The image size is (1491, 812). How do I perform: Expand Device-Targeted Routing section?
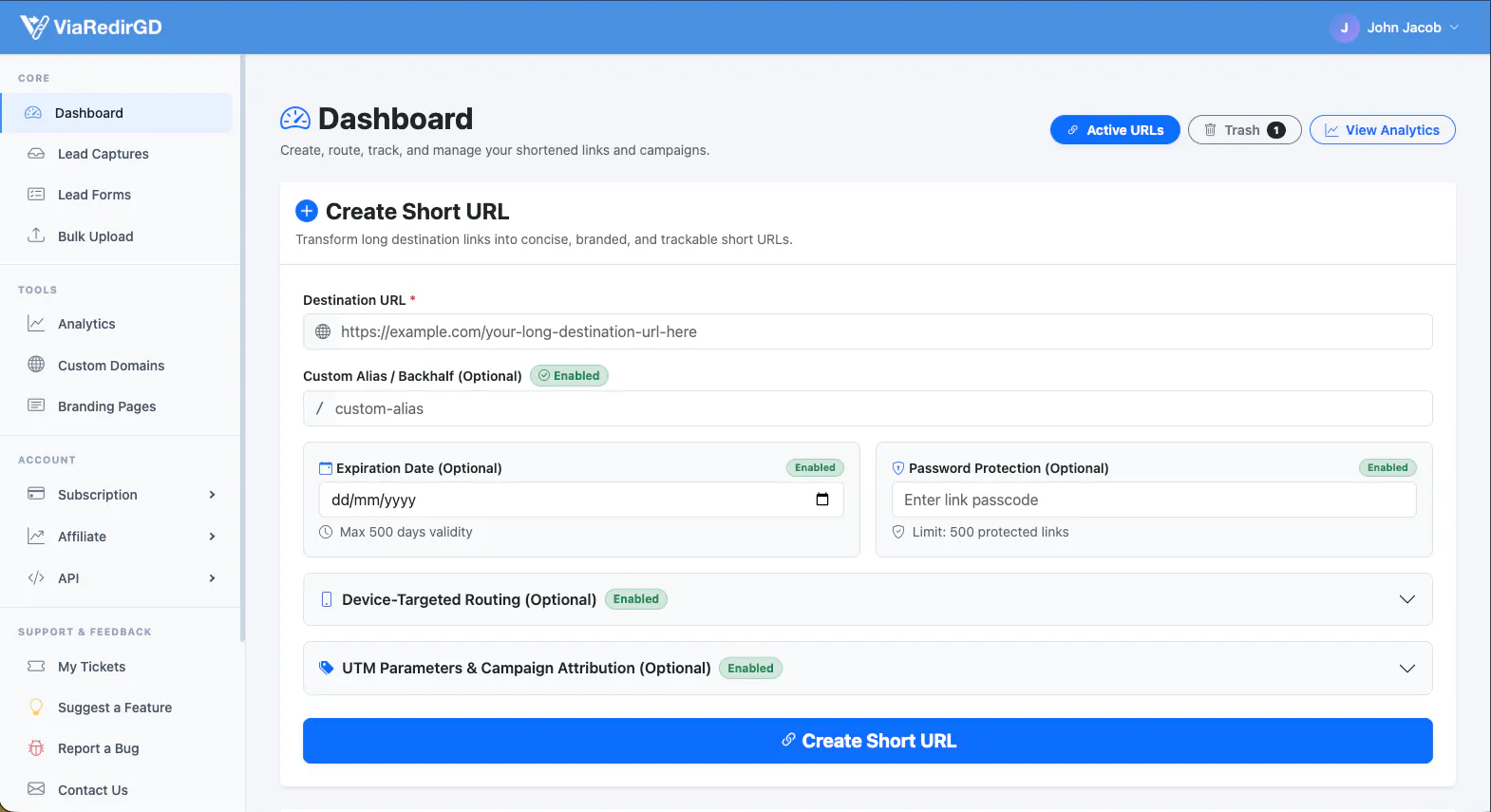click(x=867, y=599)
